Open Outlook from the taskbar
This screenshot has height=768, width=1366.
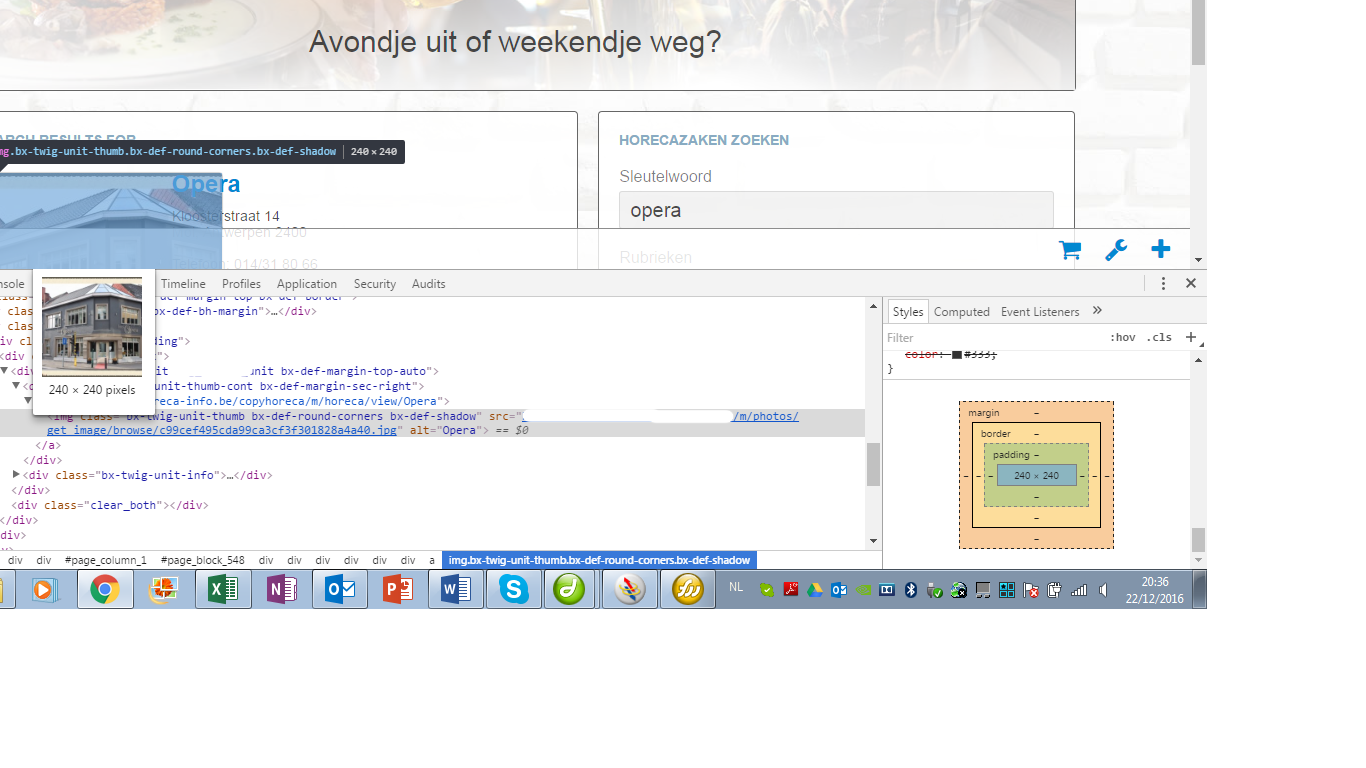point(338,590)
